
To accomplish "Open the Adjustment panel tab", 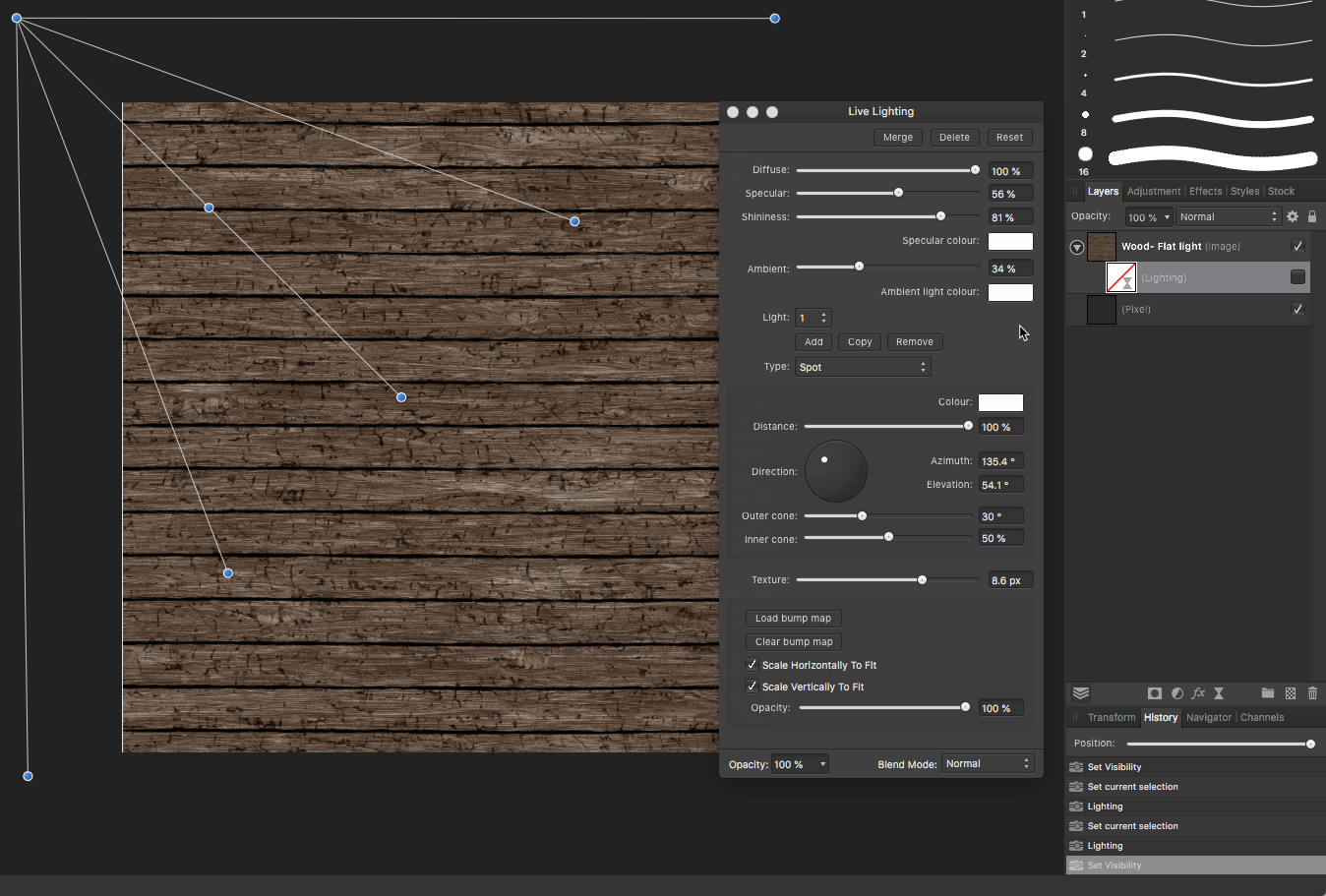I will click(1153, 191).
